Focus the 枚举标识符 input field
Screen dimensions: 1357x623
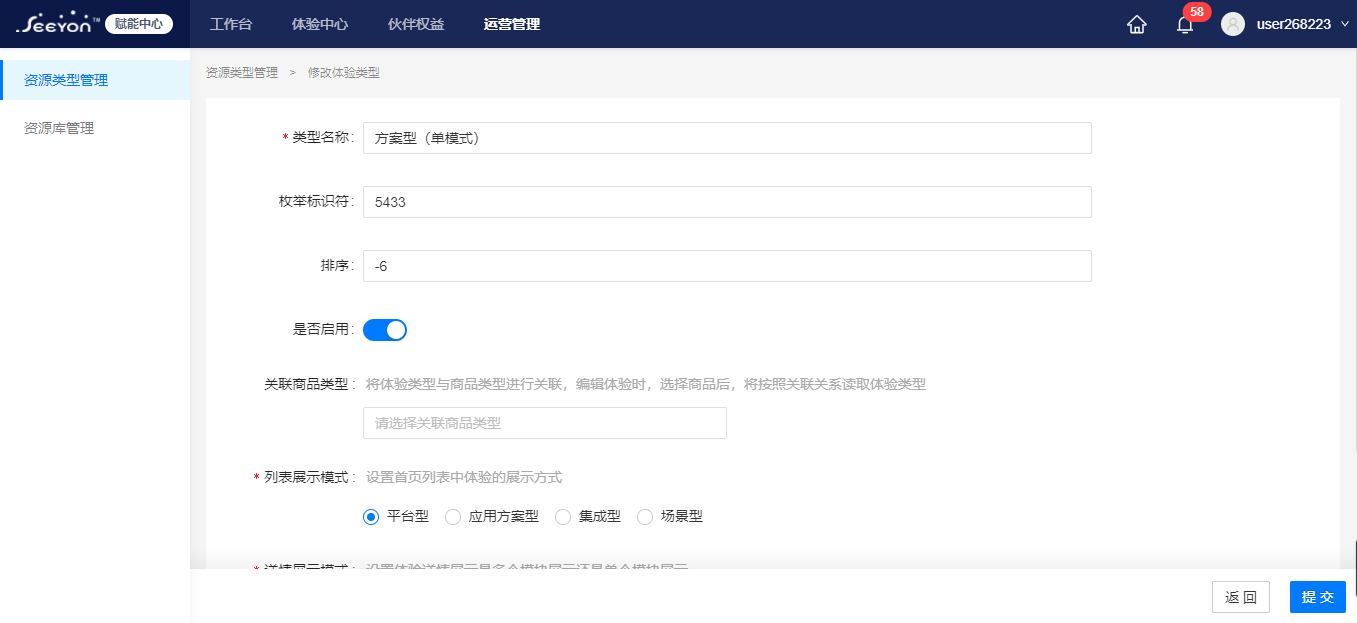click(727, 202)
